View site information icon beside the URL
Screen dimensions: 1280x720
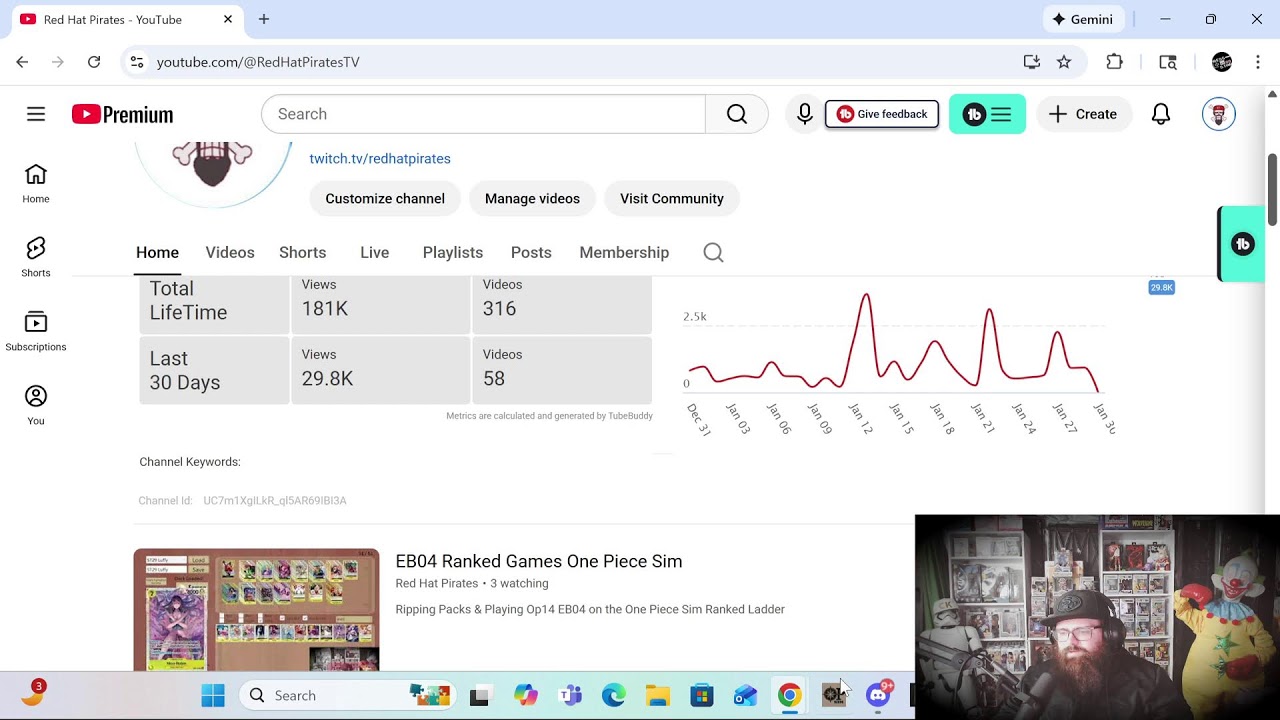pyautogui.click(x=137, y=62)
